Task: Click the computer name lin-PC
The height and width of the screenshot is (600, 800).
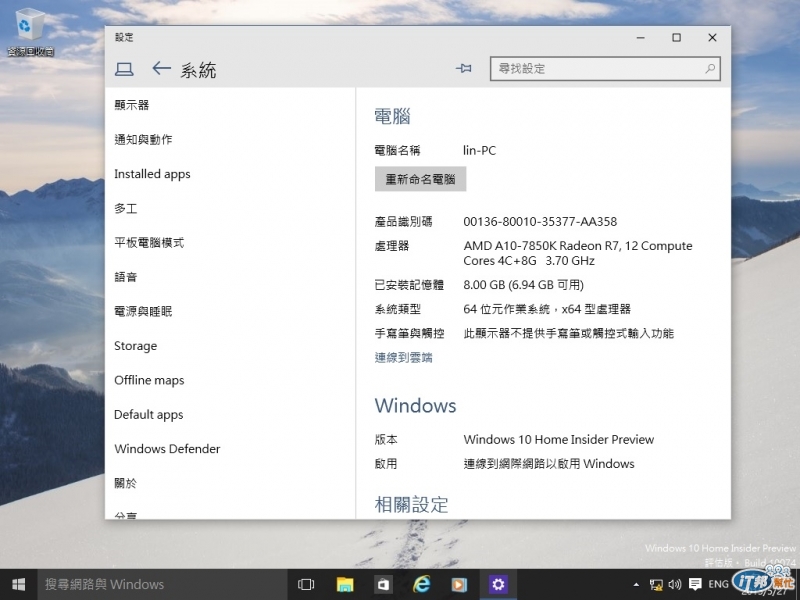Action: [x=479, y=151]
